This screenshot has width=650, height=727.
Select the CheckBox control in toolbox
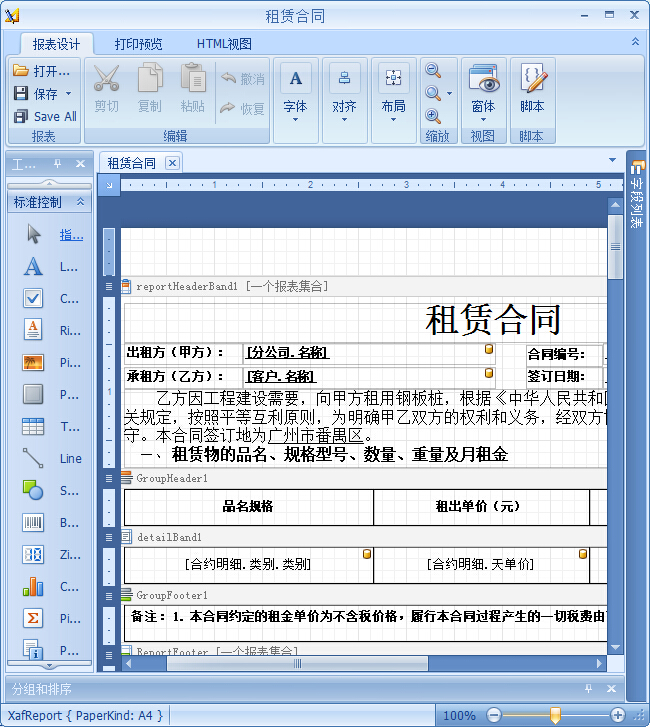tap(34, 298)
